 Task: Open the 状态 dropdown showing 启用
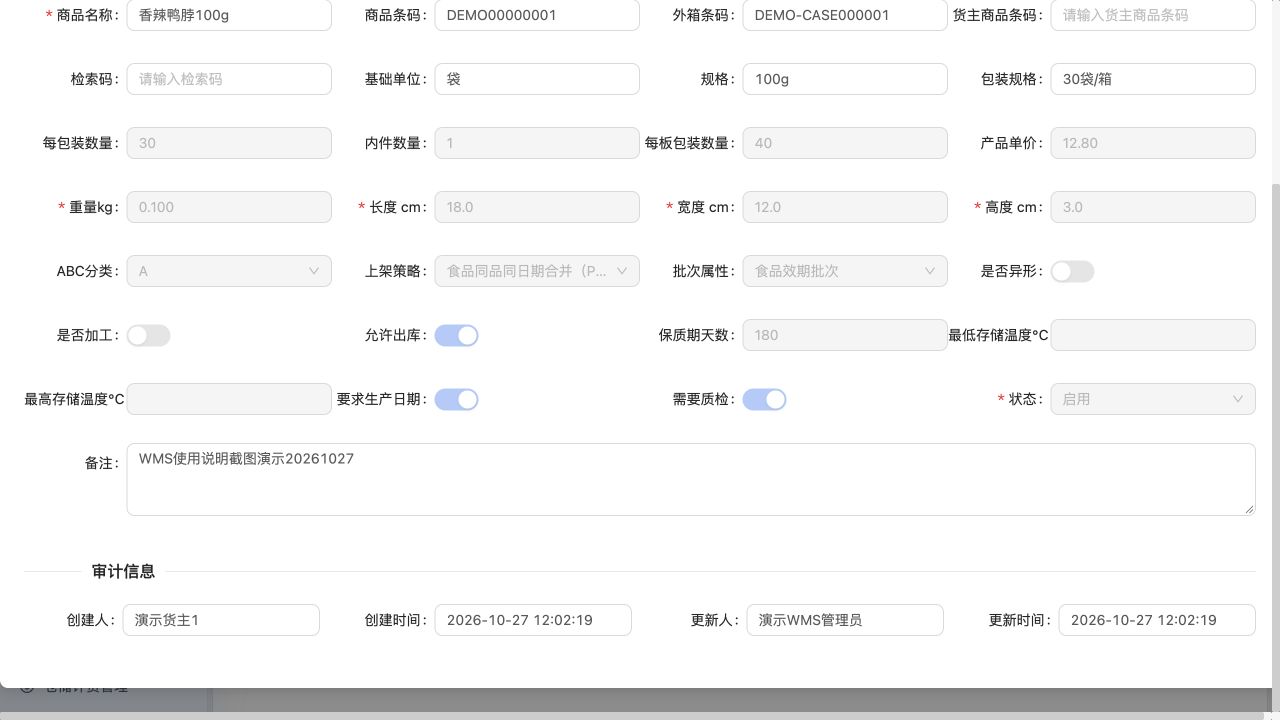pyautogui.click(x=1153, y=399)
